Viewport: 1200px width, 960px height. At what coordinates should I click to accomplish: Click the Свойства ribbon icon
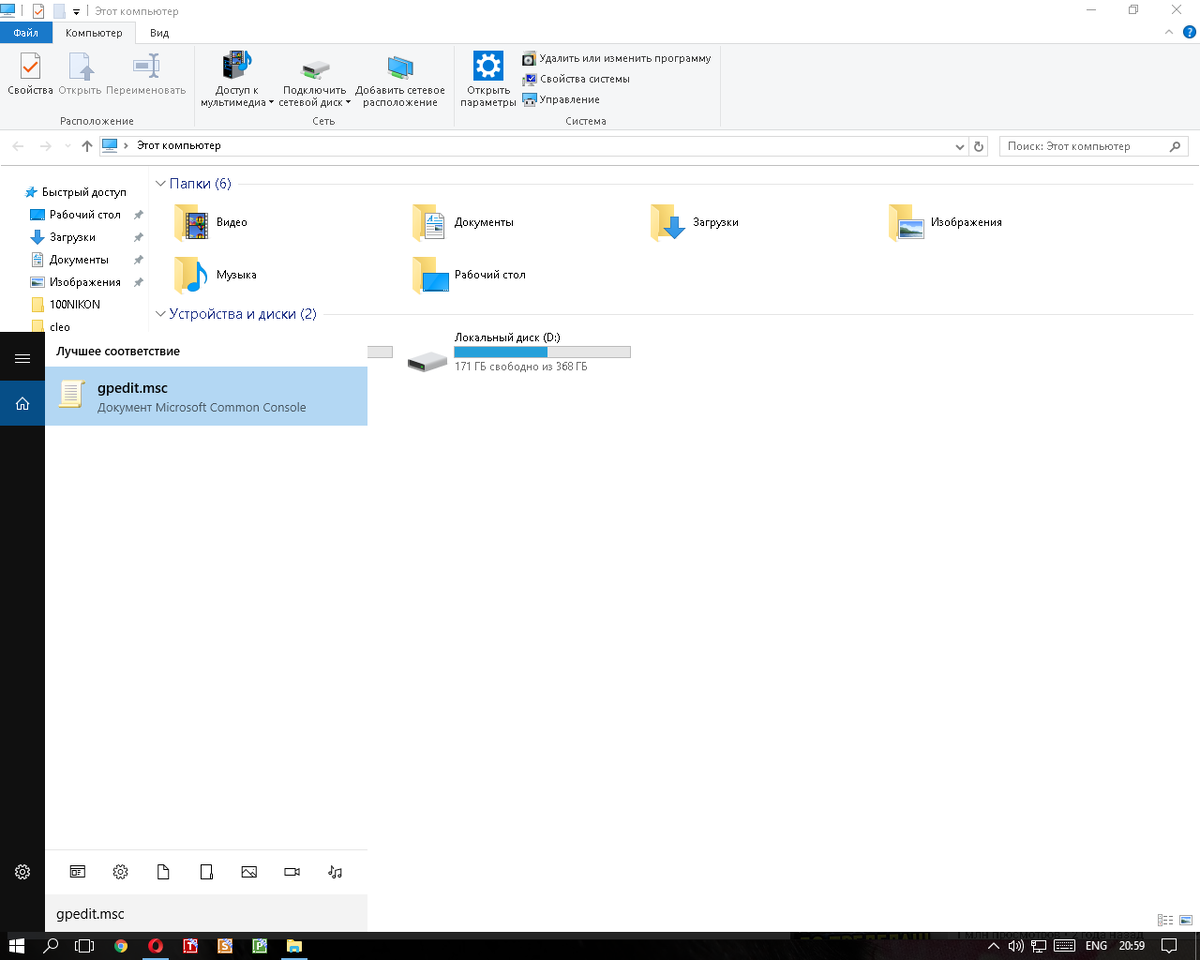[x=30, y=75]
